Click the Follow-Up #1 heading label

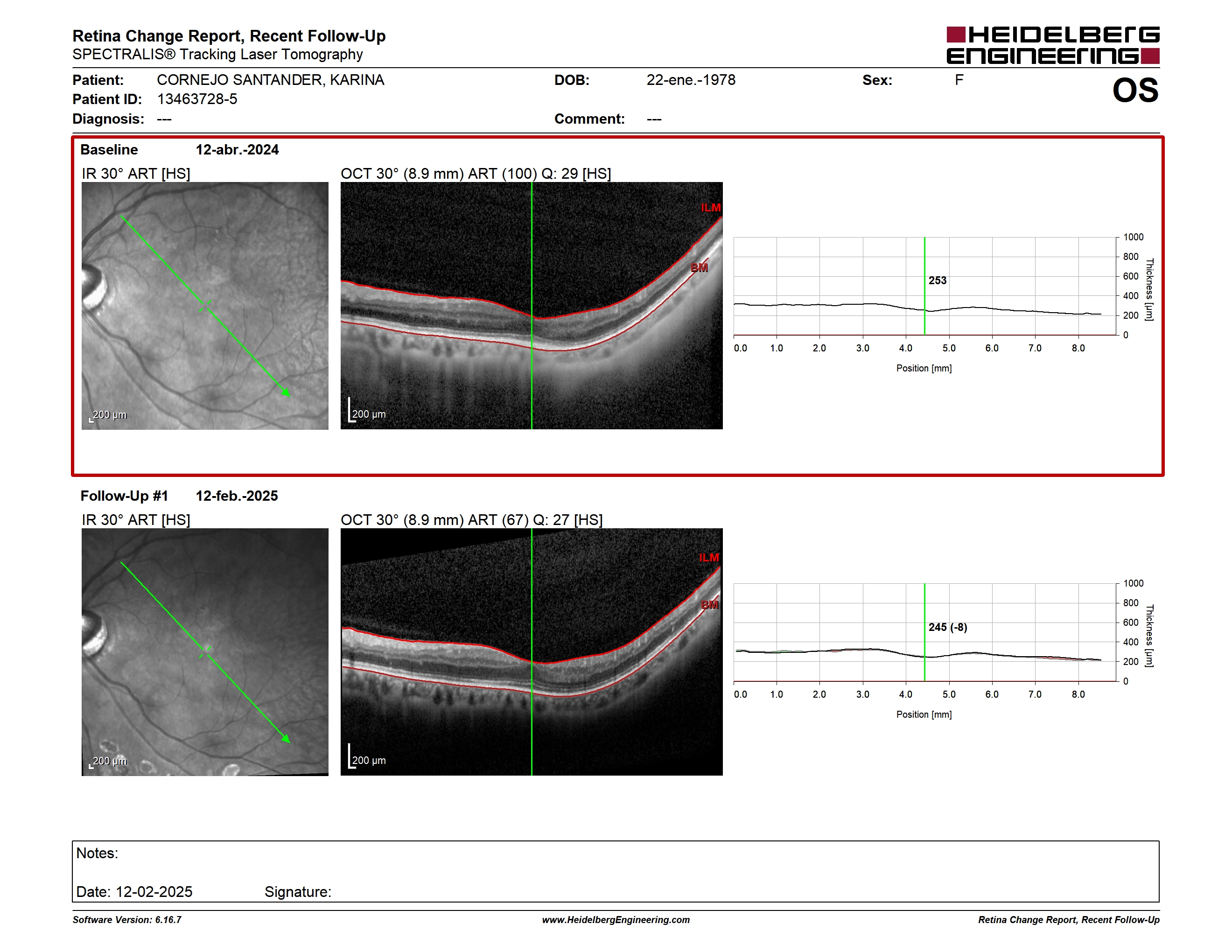pos(124,496)
